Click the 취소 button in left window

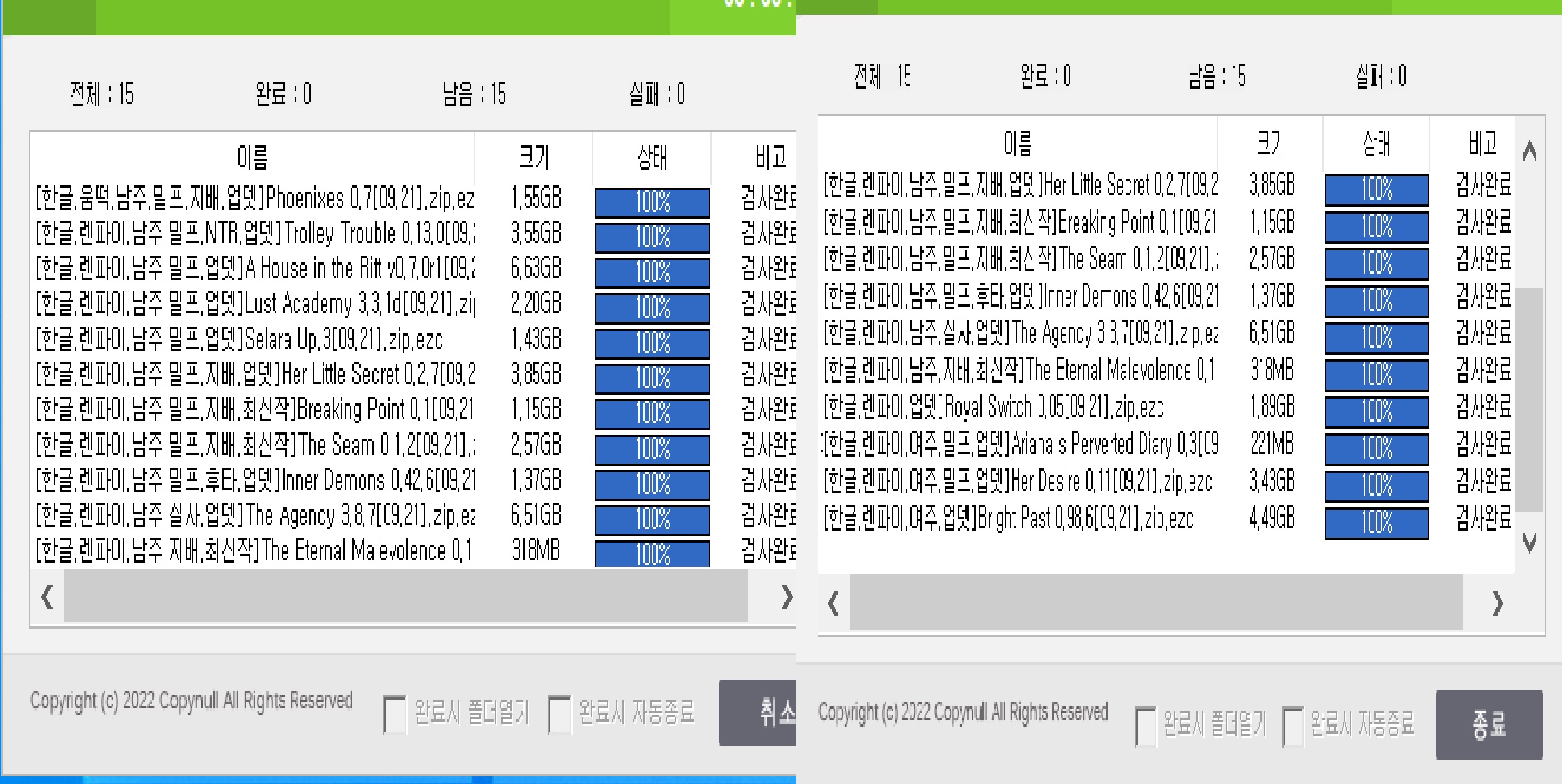(757, 712)
